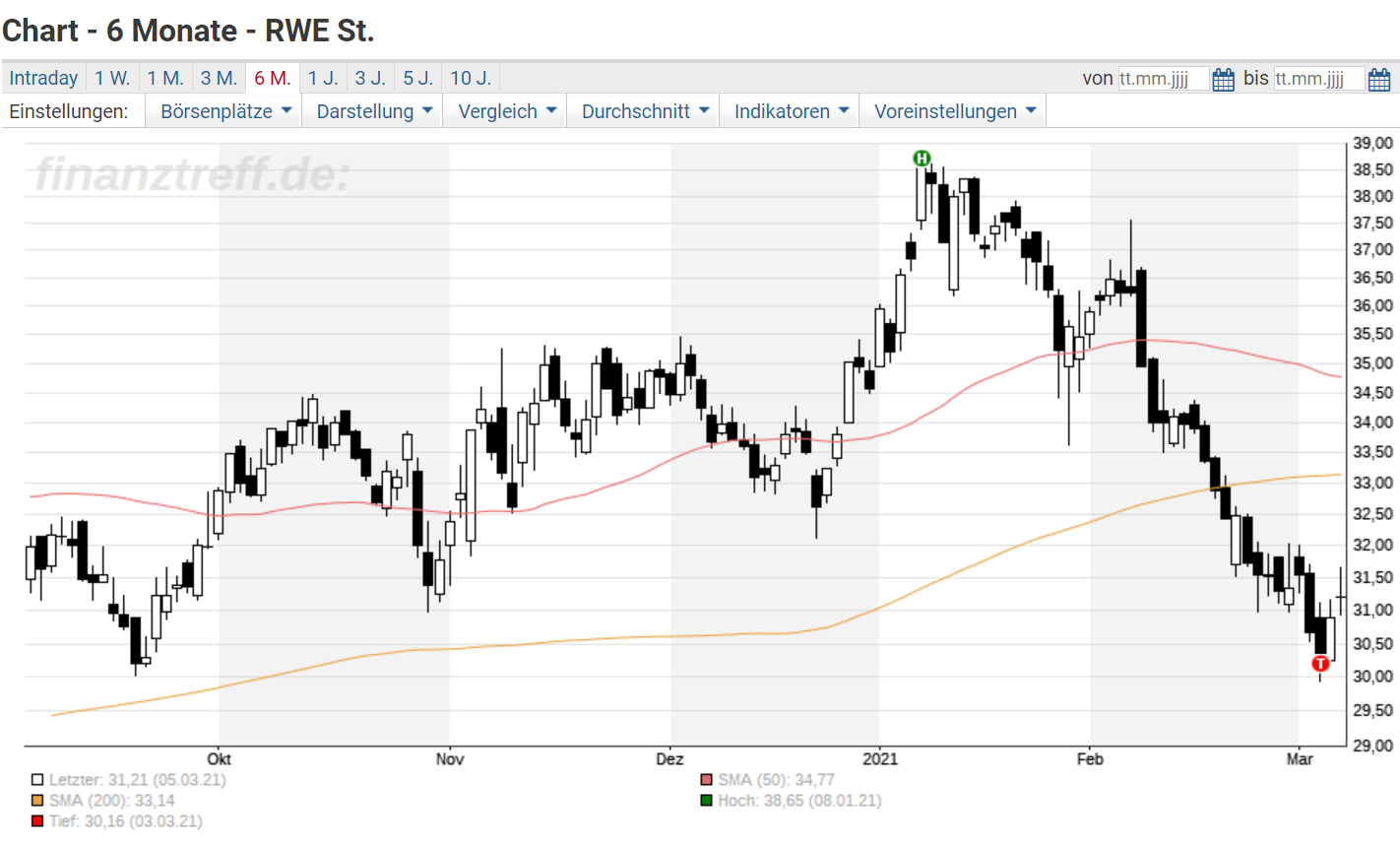Select the 3 M. time range tab

219,78
